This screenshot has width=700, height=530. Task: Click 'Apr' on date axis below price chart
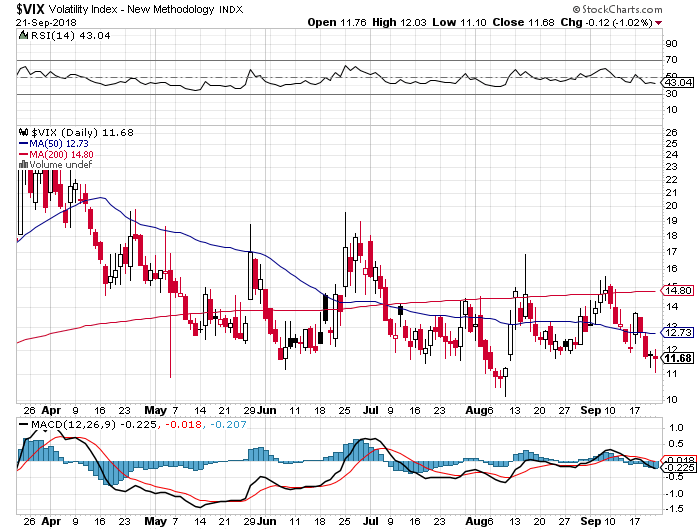tap(51, 410)
